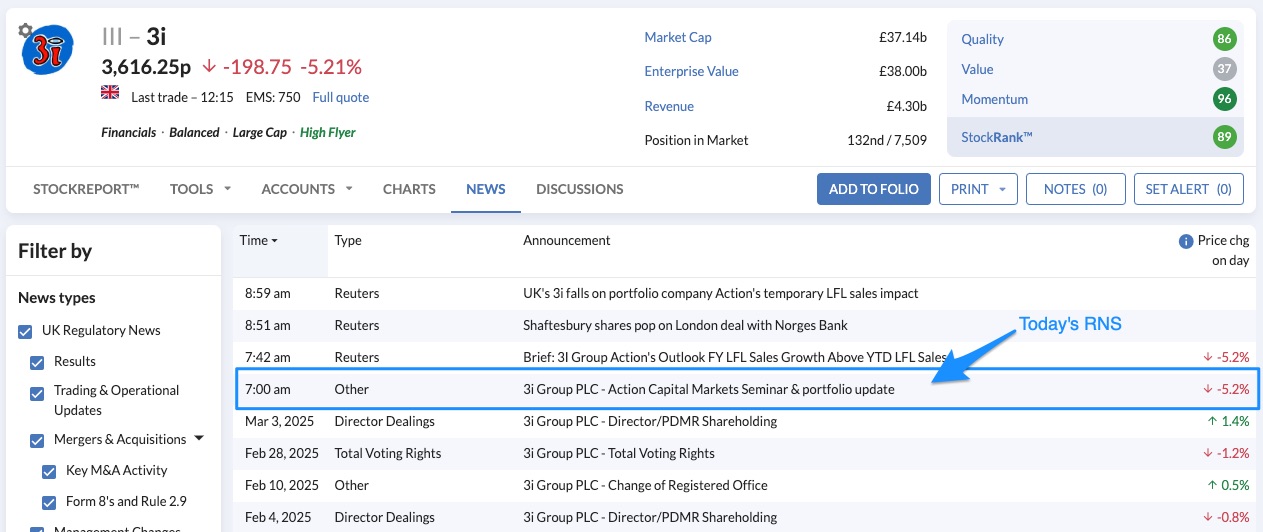Click the Enterprise Value link
The height and width of the screenshot is (532, 1263).
pyautogui.click(x=691, y=72)
